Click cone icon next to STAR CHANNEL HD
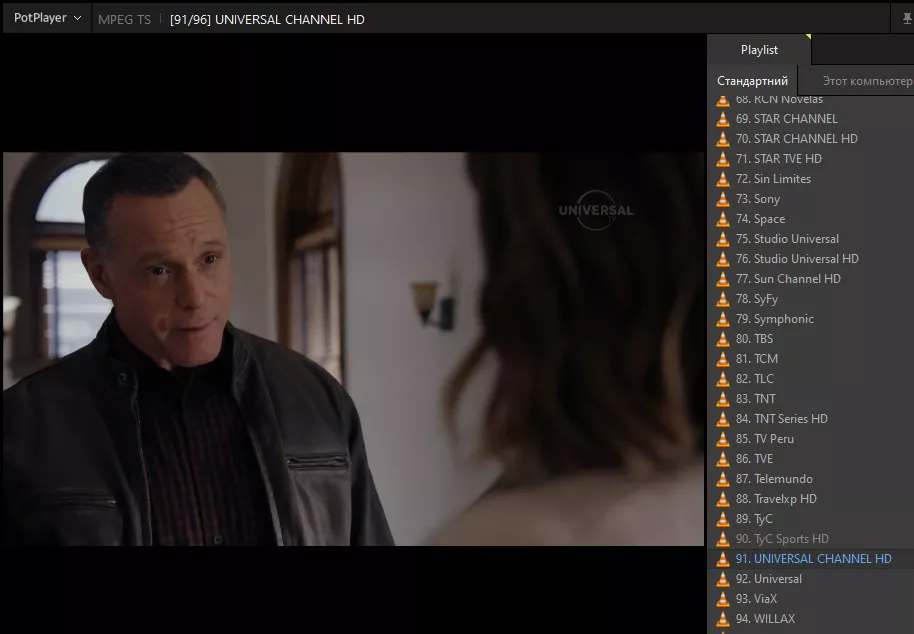The height and width of the screenshot is (634, 914). click(723, 139)
